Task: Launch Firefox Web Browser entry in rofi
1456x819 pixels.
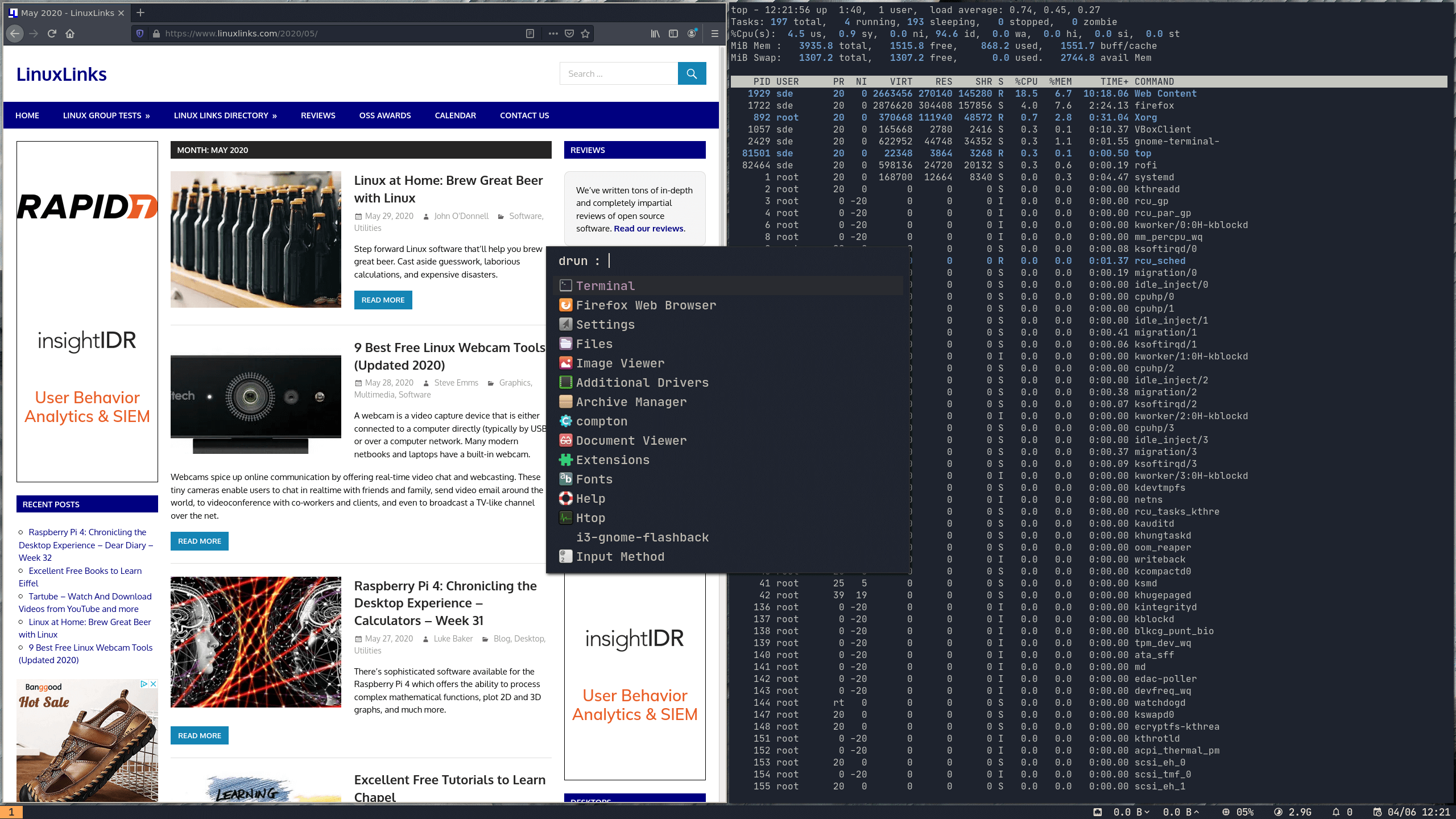Action: [728, 305]
